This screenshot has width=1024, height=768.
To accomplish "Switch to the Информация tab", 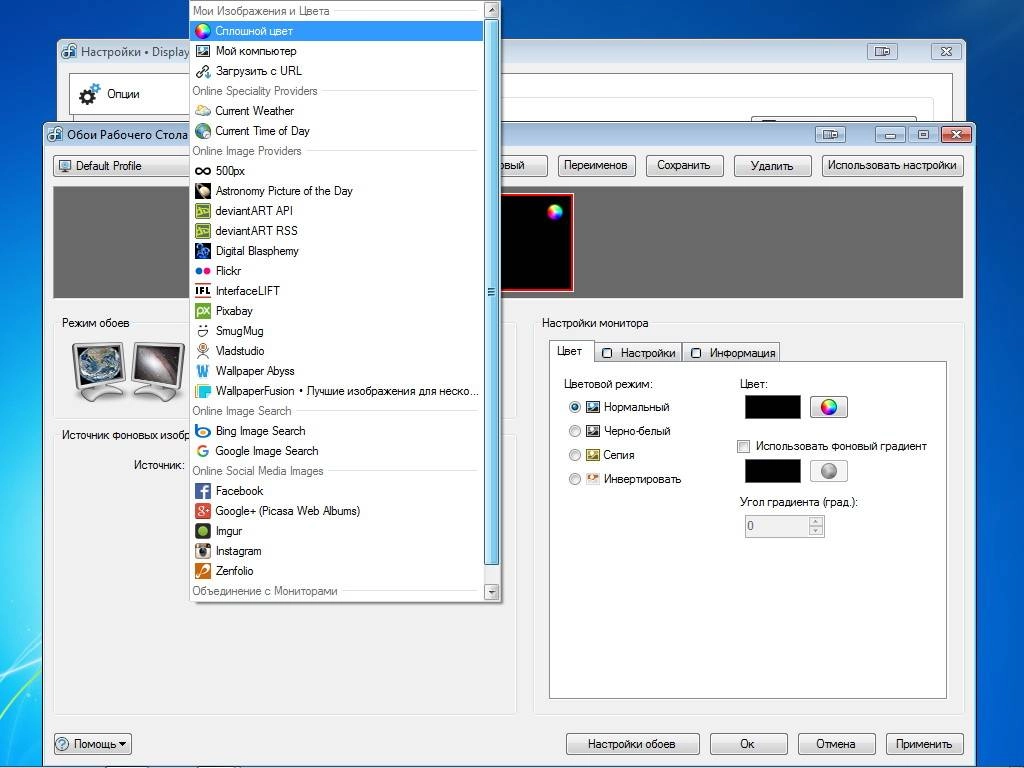I will pos(733,353).
